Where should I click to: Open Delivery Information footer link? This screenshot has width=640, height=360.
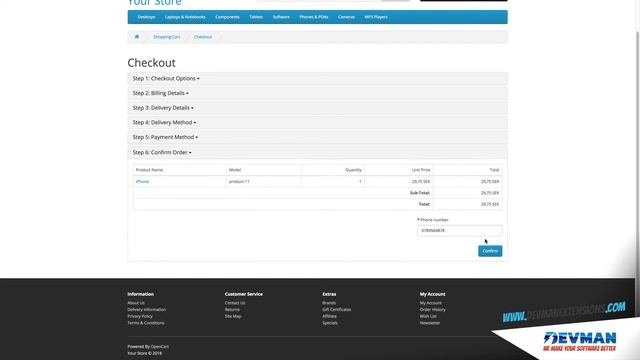click(147, 309)
